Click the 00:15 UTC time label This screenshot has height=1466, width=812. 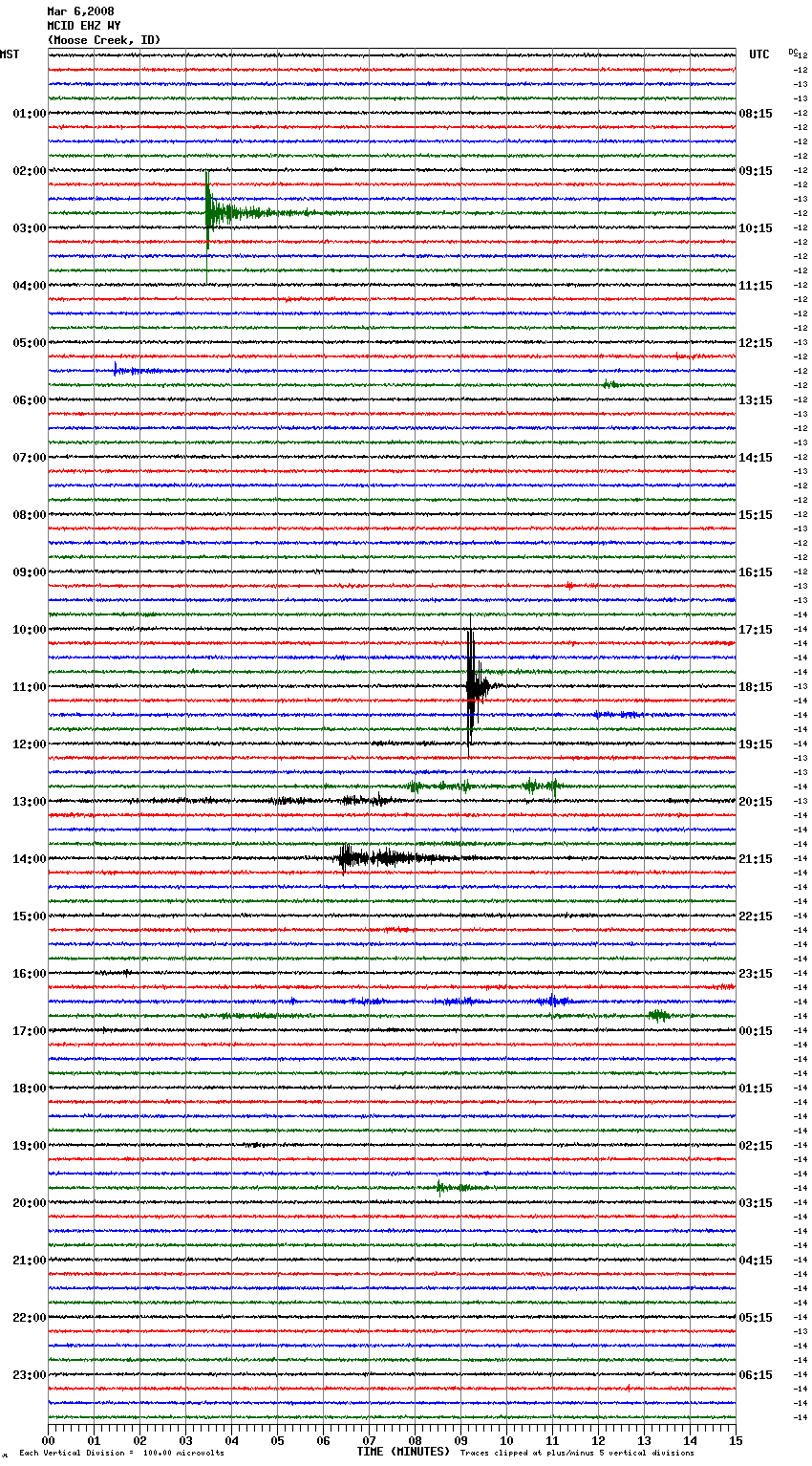pyautogui.click(x=756, y=1031)
